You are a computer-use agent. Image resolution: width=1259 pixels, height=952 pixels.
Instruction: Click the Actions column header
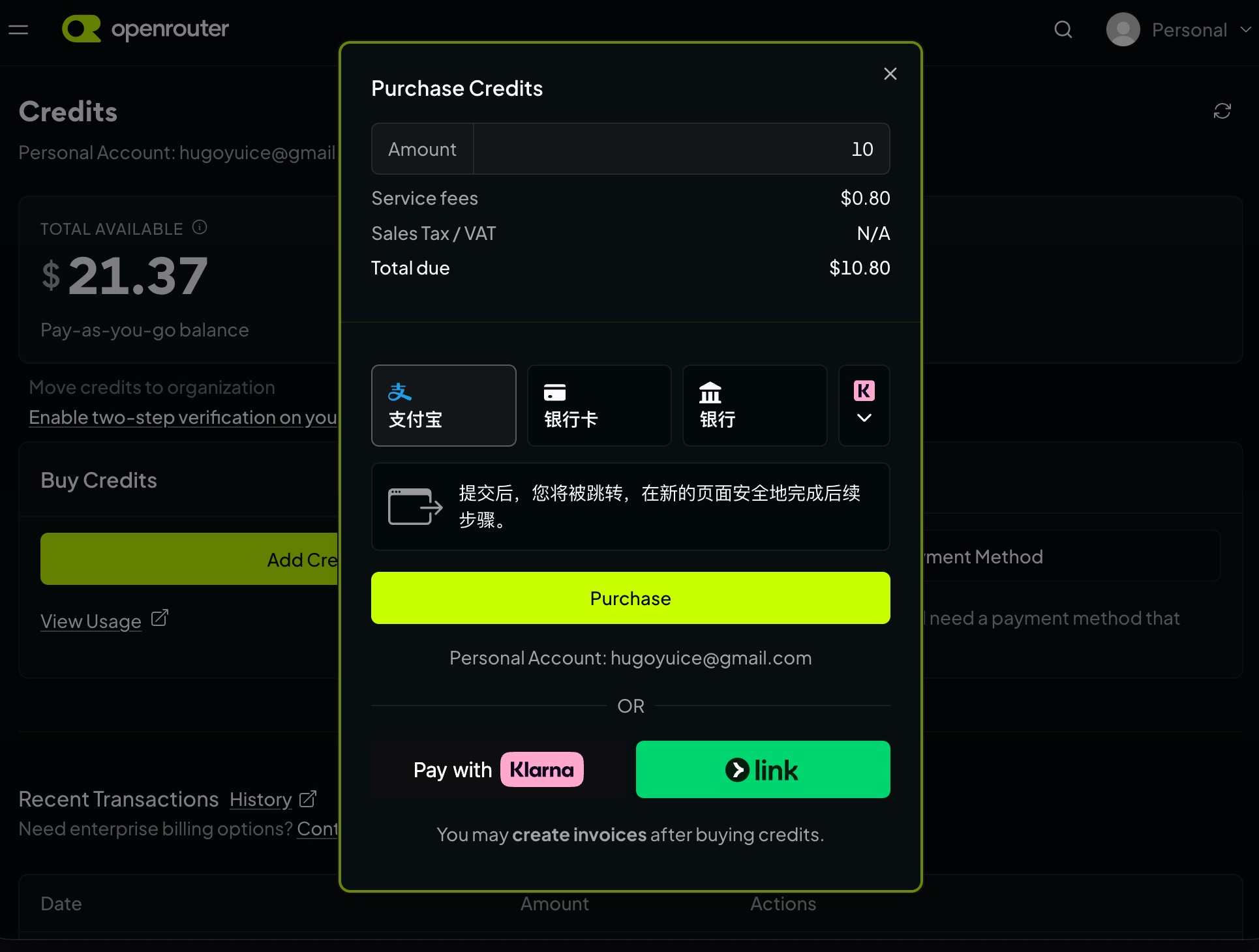click(783, 904)
